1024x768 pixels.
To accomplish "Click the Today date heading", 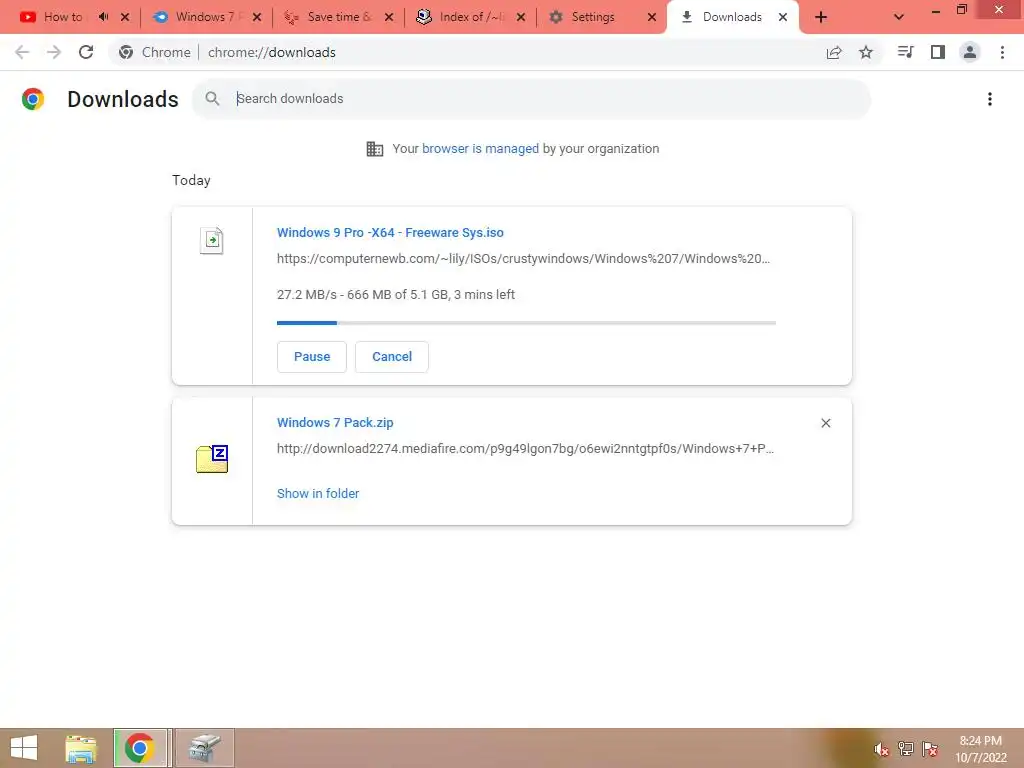I will pyautogui.click(x=191, y=180).
